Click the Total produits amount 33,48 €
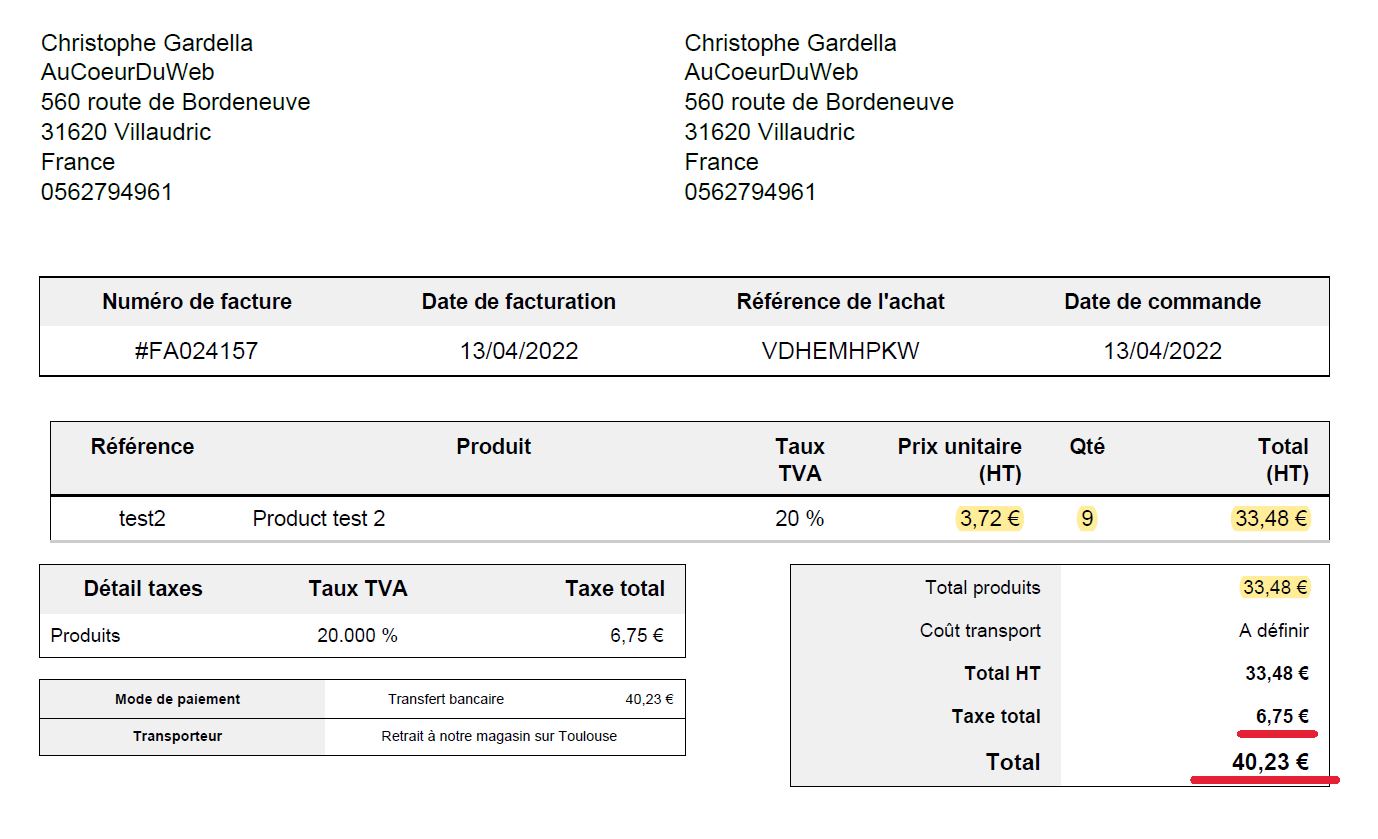 pyautogui.click(x=1270, y=588)
